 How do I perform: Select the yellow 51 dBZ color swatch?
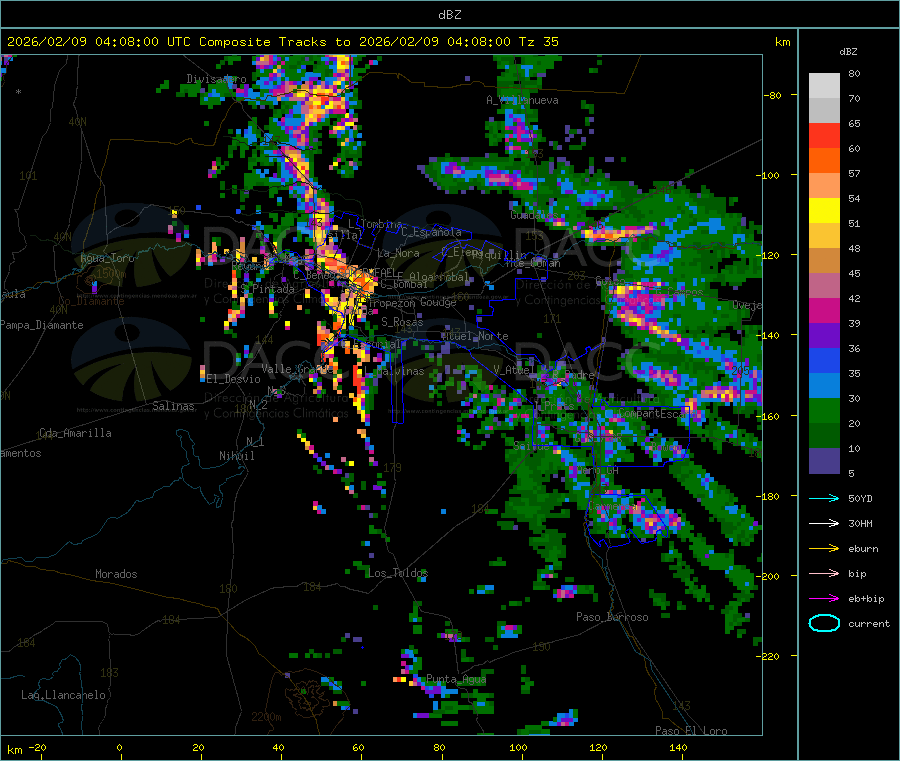[x=824, y=211]
